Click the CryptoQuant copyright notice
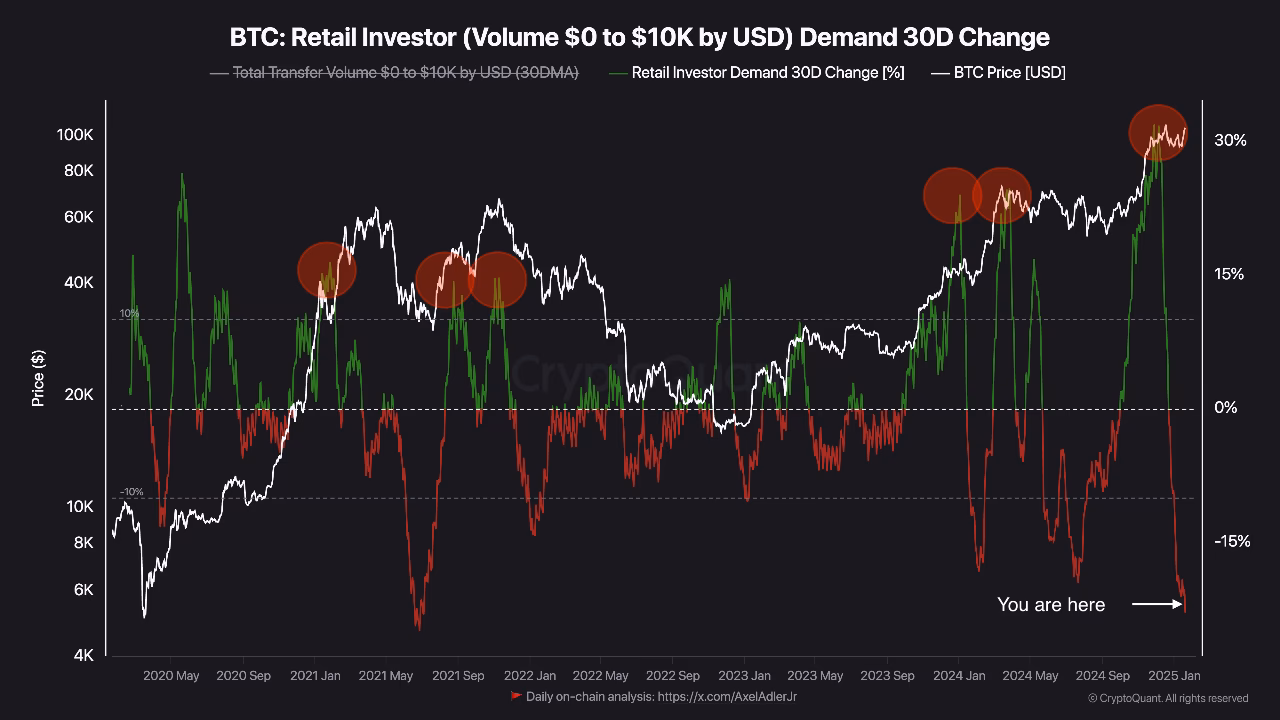This screenshot has width=1280, height=720. point(1168,698)
